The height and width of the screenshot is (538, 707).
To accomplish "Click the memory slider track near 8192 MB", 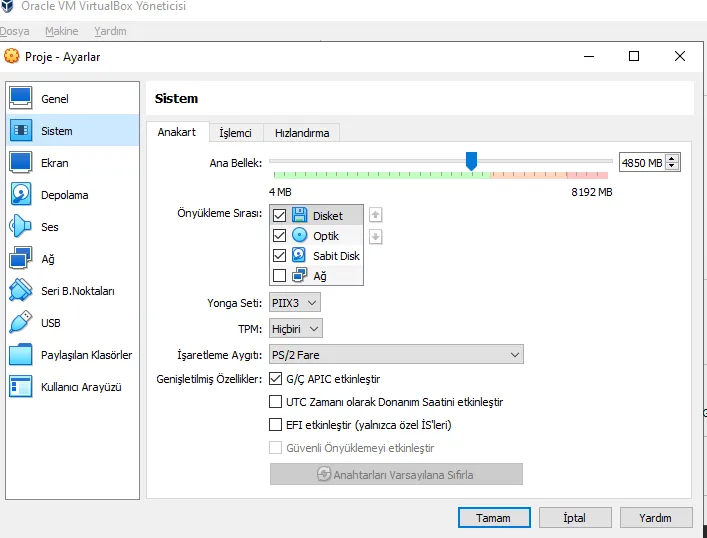I will (x=604, y=161).
